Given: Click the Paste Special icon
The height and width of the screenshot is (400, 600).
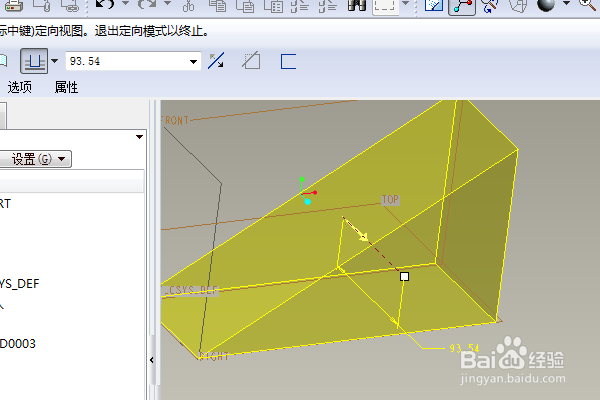Looking at the screenshot, I should click(x=274, y=5).
